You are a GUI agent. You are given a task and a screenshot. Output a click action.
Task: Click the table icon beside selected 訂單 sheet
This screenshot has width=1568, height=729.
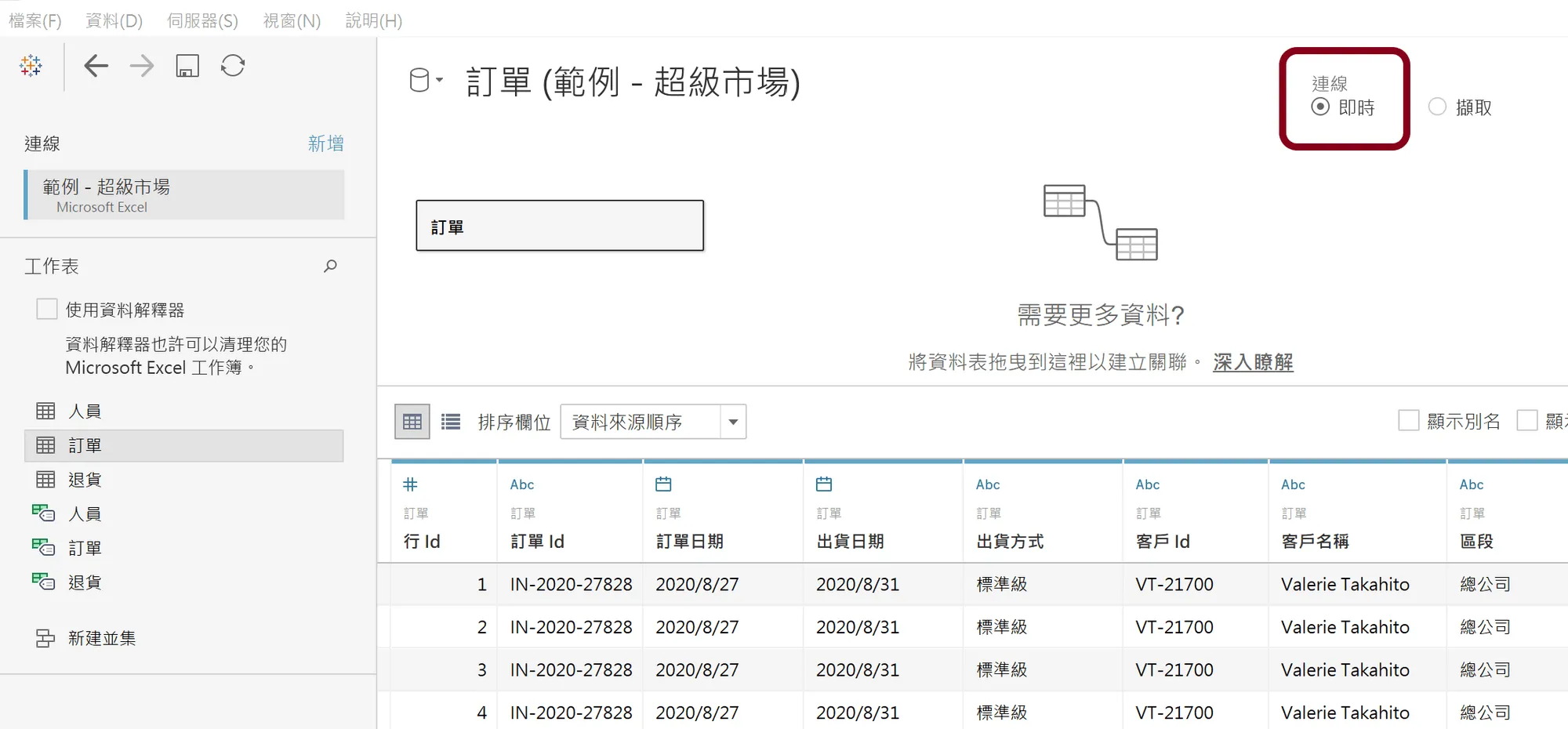[x=45, y=445]
